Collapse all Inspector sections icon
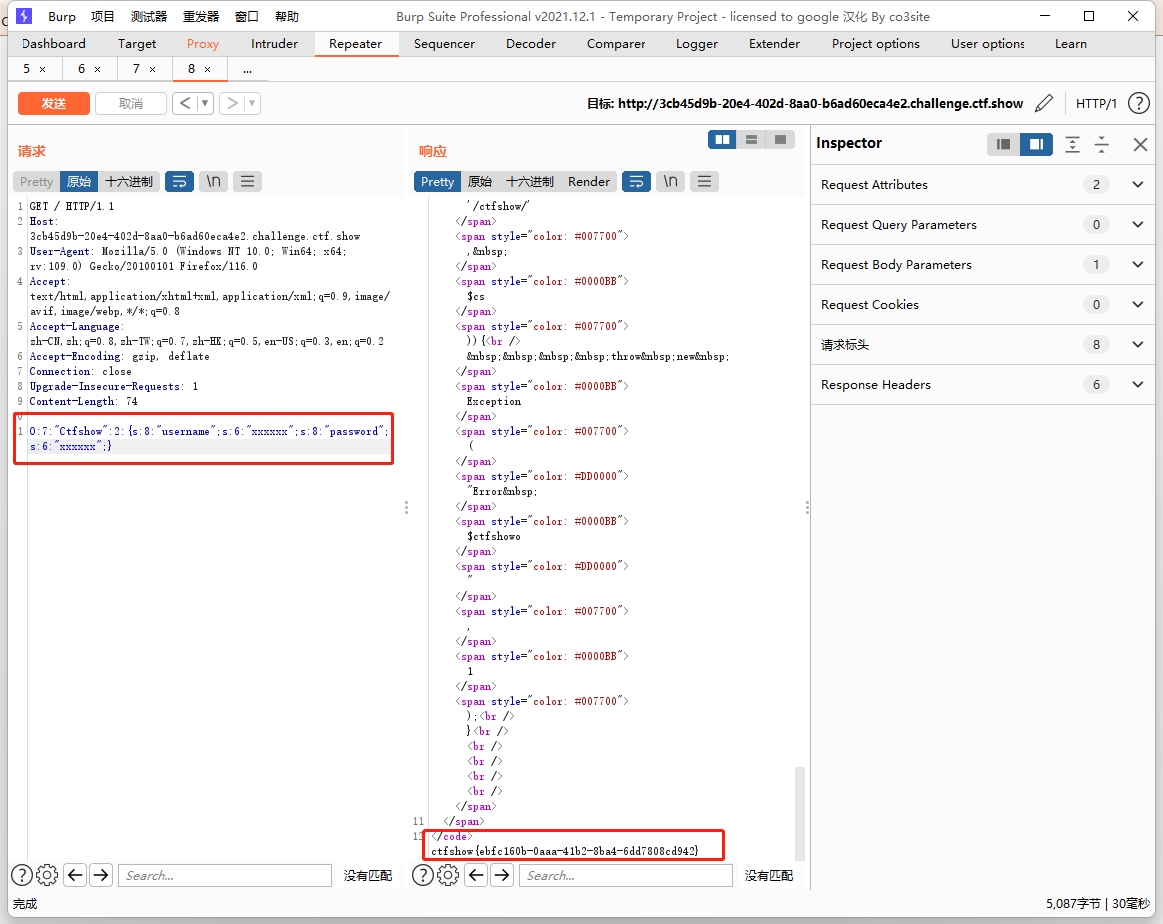The image size is (1163, 924). (x=1102, y=144)
